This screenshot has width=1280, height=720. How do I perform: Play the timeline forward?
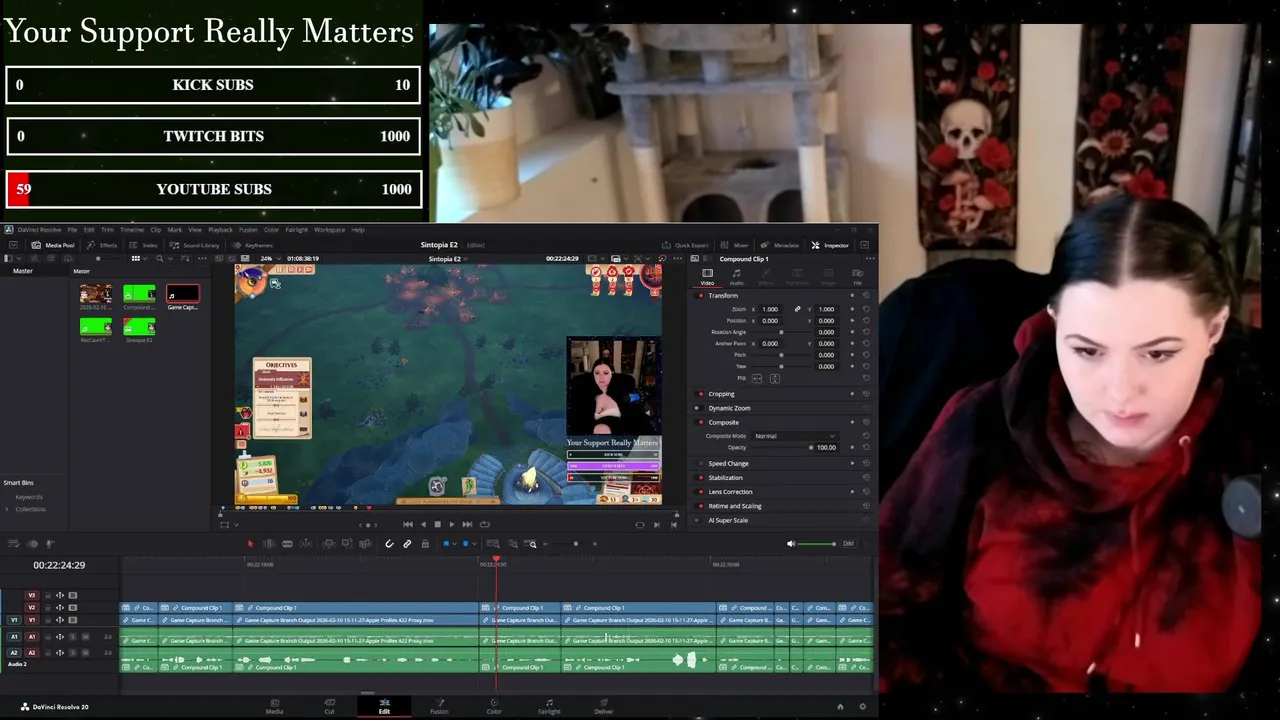click(452, 524)
